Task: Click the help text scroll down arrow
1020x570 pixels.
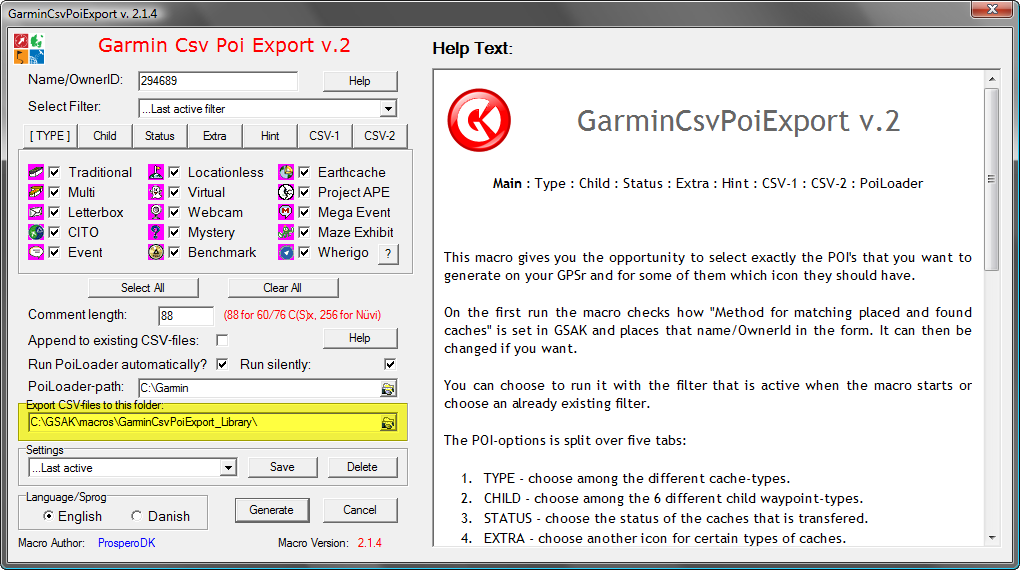Action: point(991,537)
